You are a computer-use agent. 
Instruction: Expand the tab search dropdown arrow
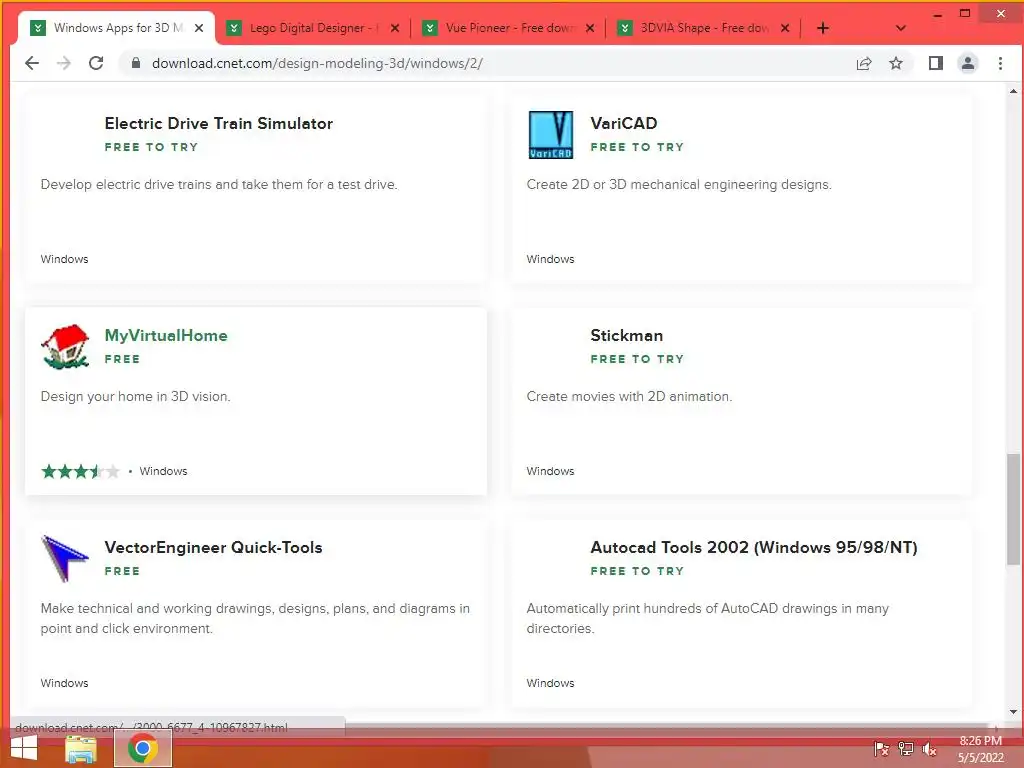click(x=901, y=28)
